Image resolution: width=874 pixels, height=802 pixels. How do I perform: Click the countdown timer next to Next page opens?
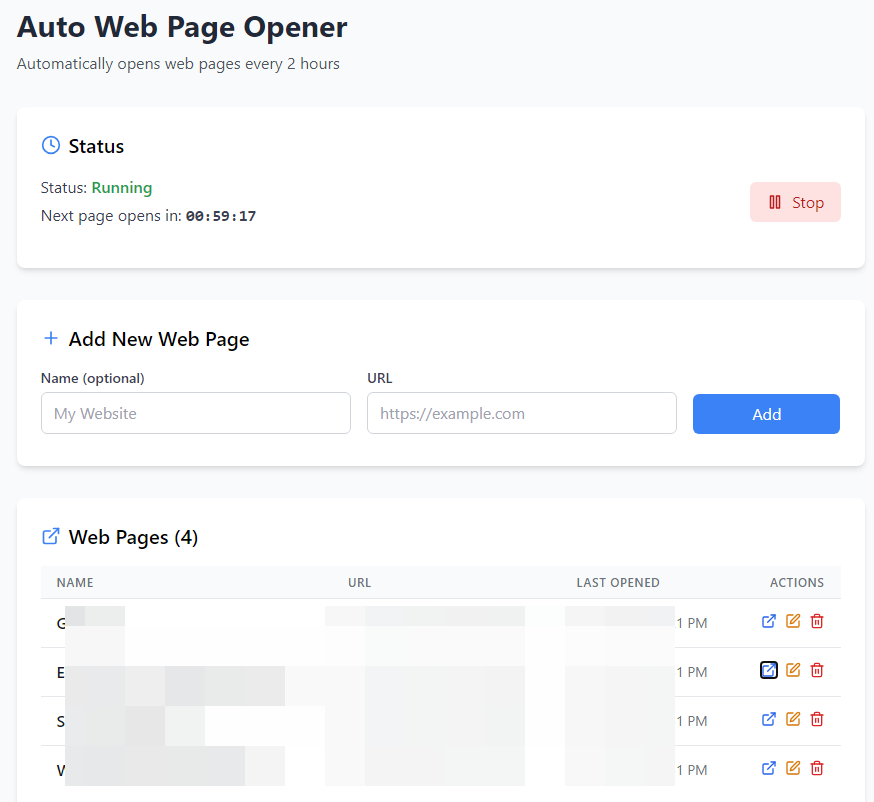point(221,216)
